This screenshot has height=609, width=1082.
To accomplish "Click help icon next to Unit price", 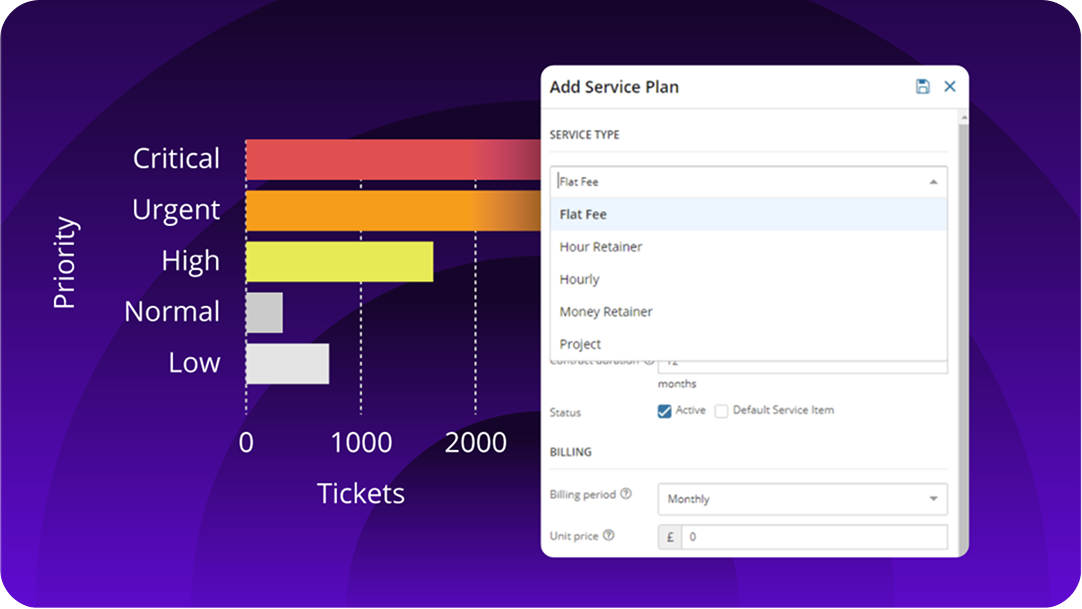I will tap(609, 536).
